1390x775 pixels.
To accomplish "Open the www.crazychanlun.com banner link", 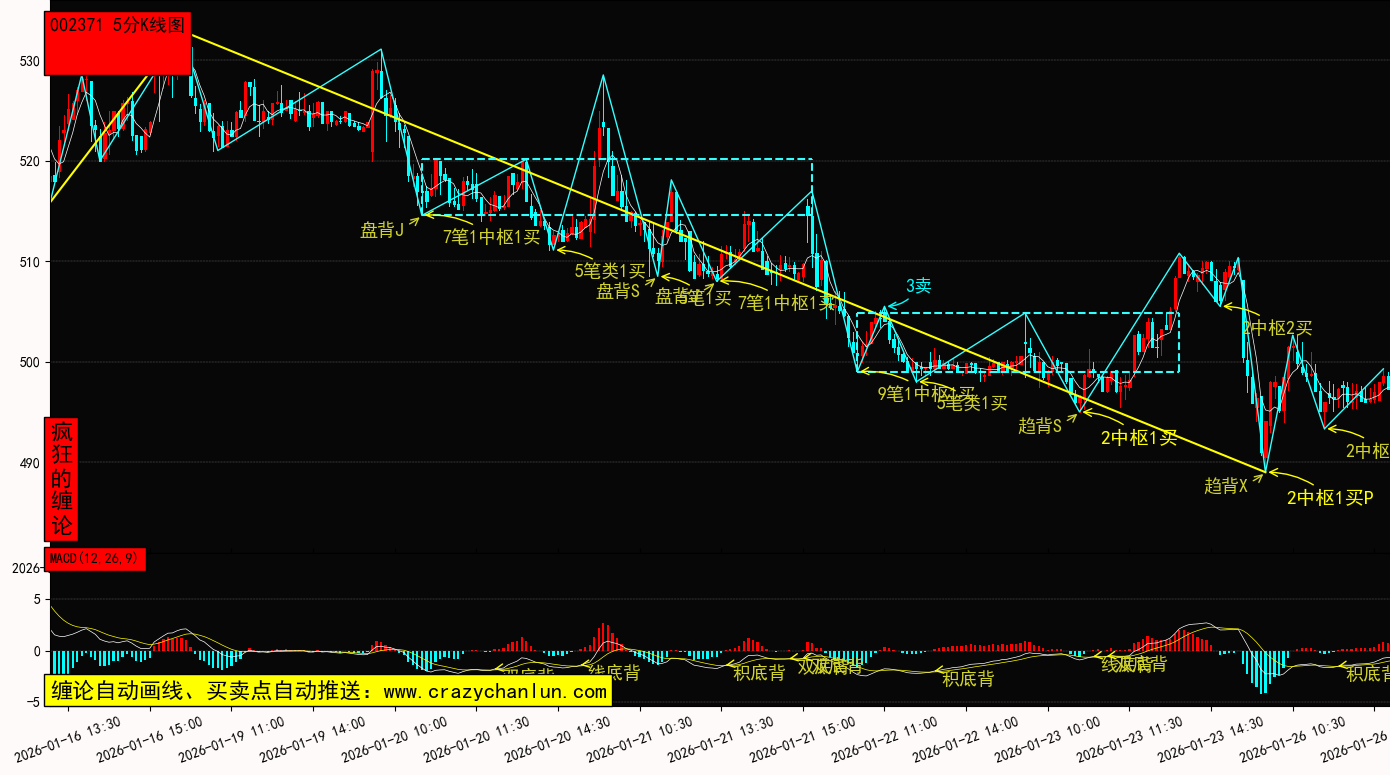I will click(x=328, y=691).
